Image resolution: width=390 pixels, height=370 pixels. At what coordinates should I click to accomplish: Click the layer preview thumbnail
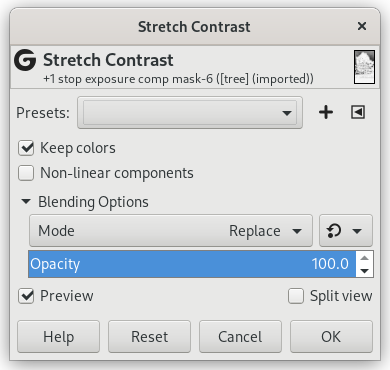pyautogui.click(x=364, y=67)
